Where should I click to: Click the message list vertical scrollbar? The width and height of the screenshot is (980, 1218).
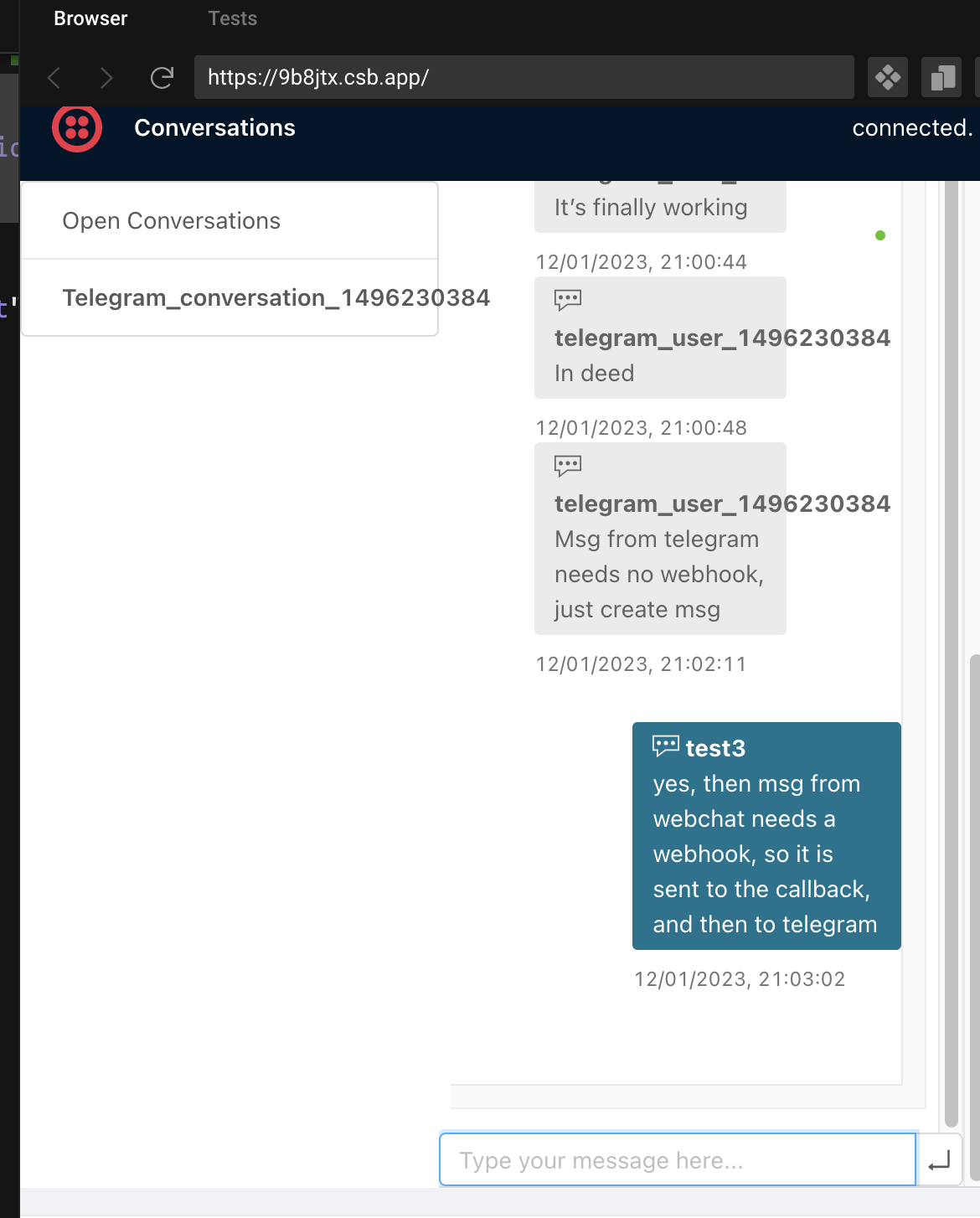coord(951,653)
